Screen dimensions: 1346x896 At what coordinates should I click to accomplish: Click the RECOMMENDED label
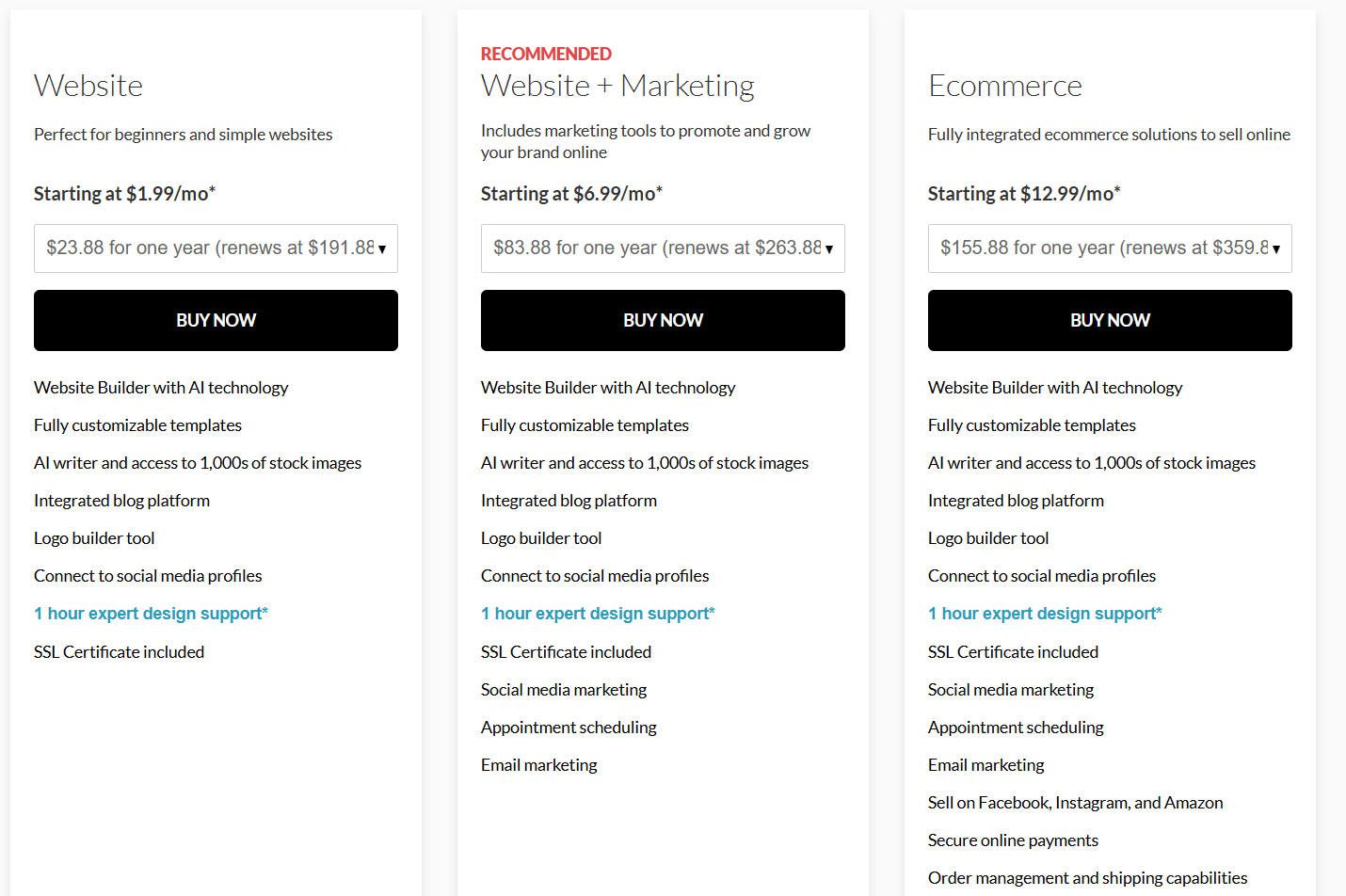[x=546, y=54]
